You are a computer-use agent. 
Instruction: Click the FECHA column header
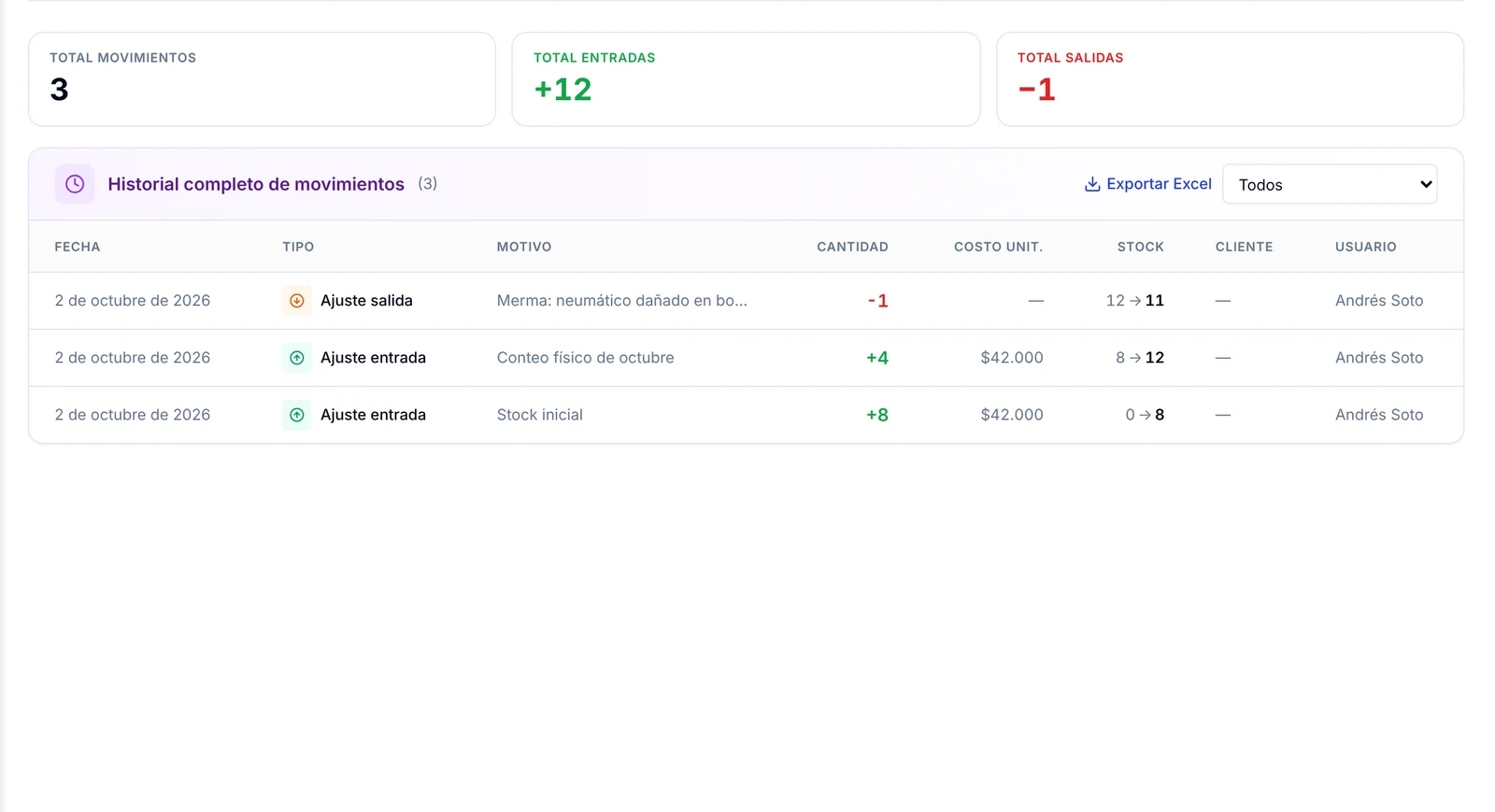(78, 247)
